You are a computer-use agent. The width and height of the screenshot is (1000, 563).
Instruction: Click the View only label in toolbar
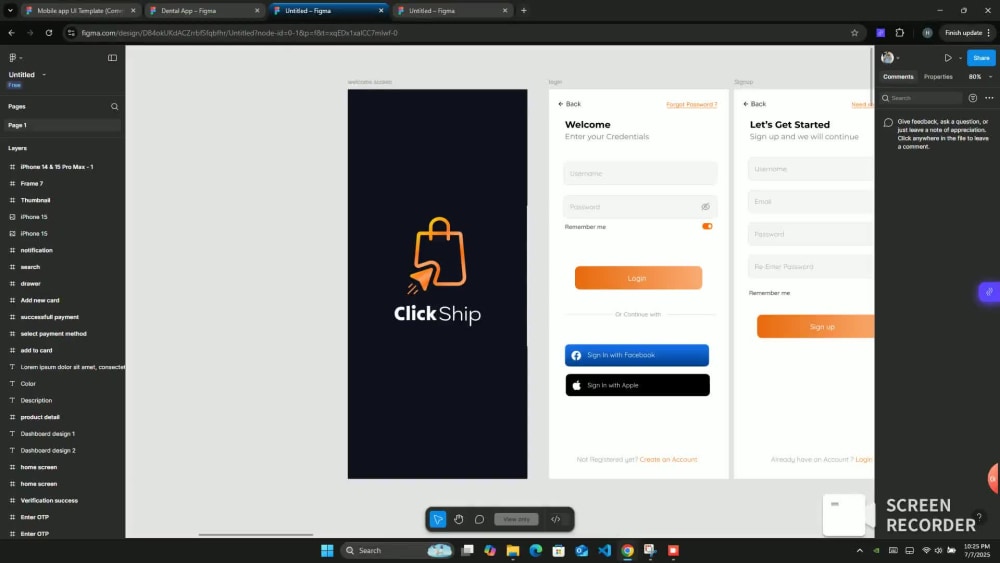click(x=516, y=519)
